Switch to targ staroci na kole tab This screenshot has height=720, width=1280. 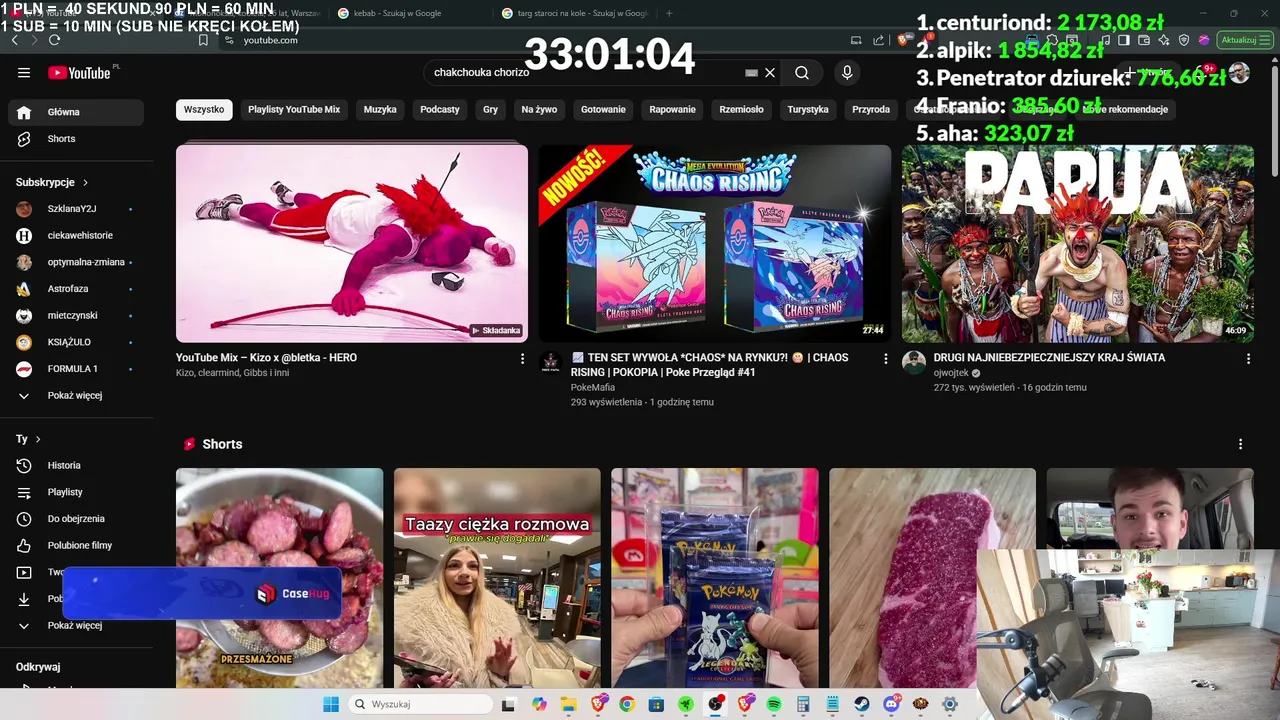577,13
